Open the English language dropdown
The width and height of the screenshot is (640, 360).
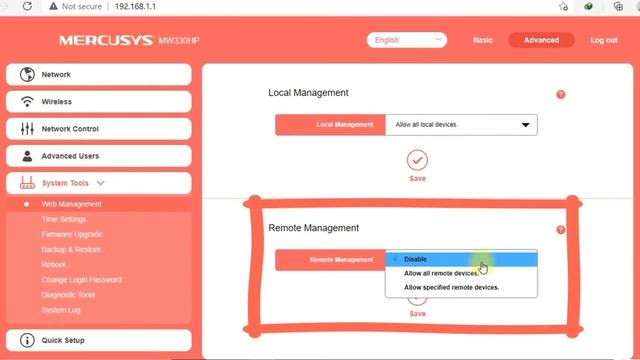[407, 40]
